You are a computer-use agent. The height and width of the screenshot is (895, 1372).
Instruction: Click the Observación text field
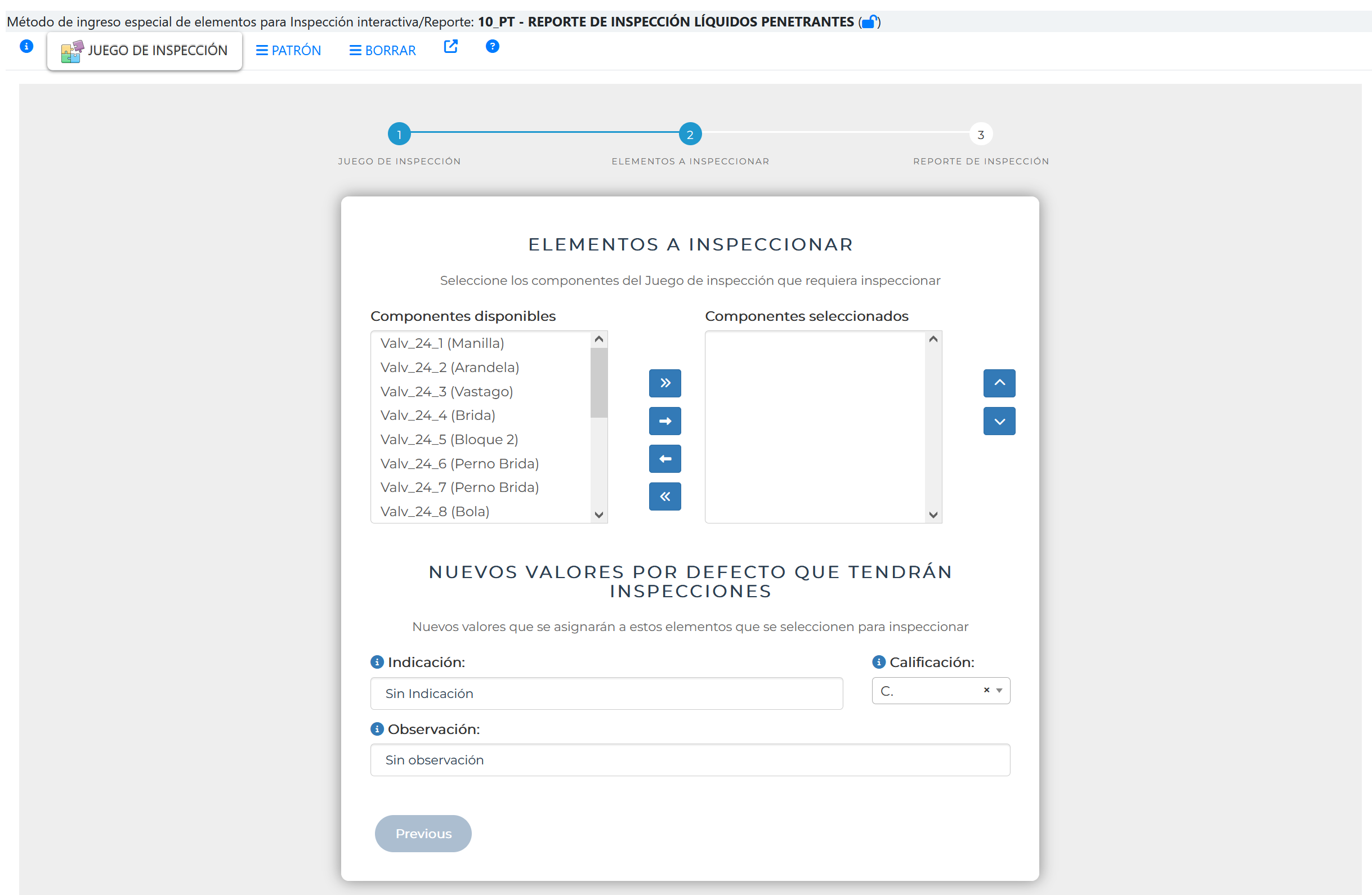coord(690,759)
